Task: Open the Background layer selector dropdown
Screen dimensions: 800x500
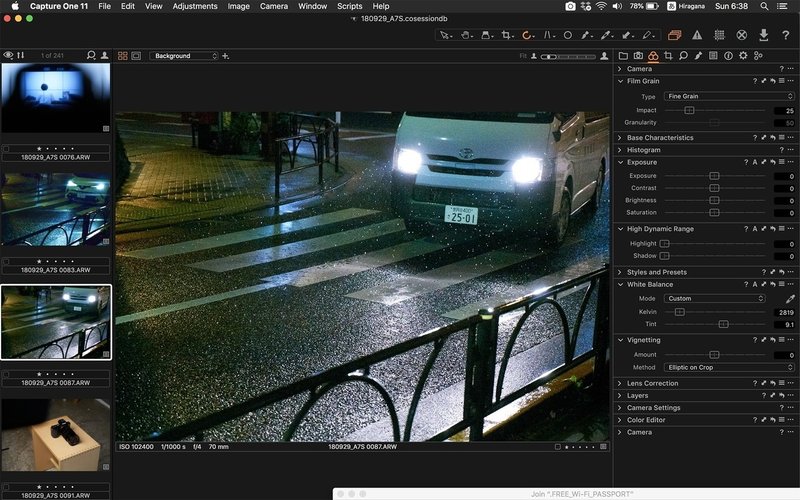Action: (184, 56)
